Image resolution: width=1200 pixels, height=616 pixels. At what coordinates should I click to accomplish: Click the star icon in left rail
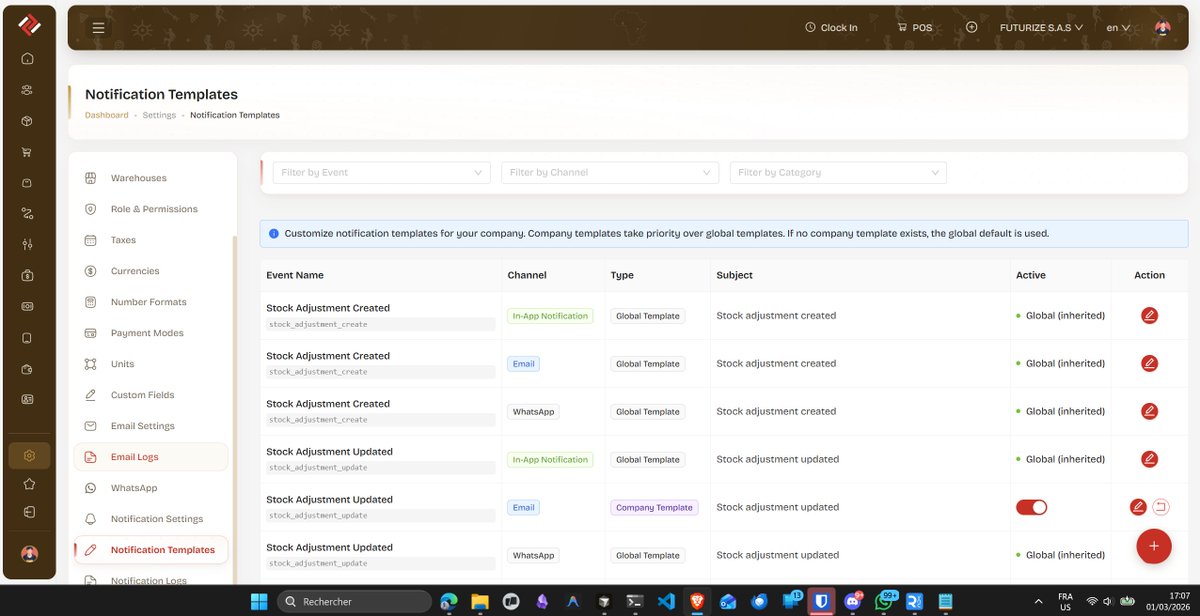[x=29, y=484]
